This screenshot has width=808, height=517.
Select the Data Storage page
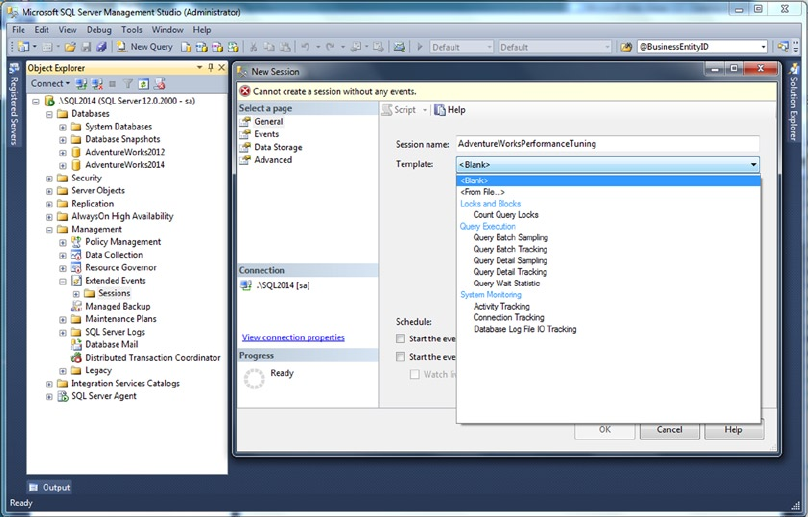pyautogui.click(x=278, y=147)
